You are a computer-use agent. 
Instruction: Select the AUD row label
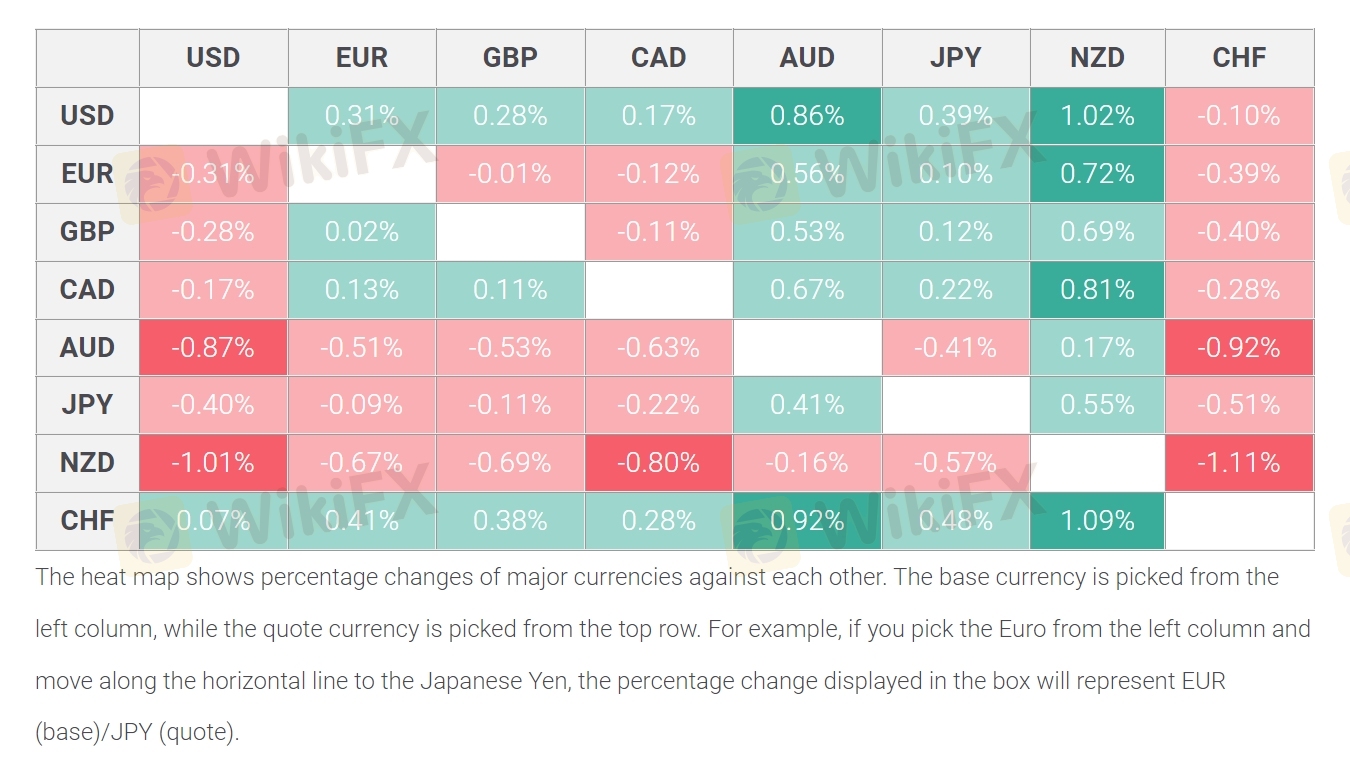(87, 347)
